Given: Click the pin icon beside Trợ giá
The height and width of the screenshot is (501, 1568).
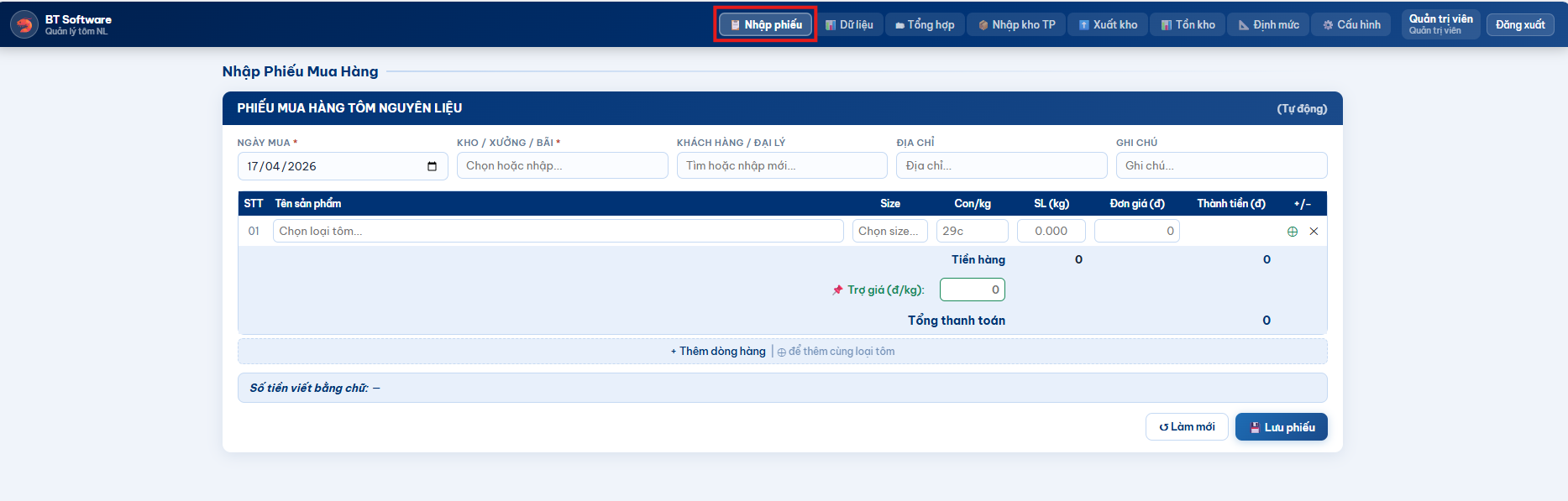Looking at the screenshot, I should 837,290.
